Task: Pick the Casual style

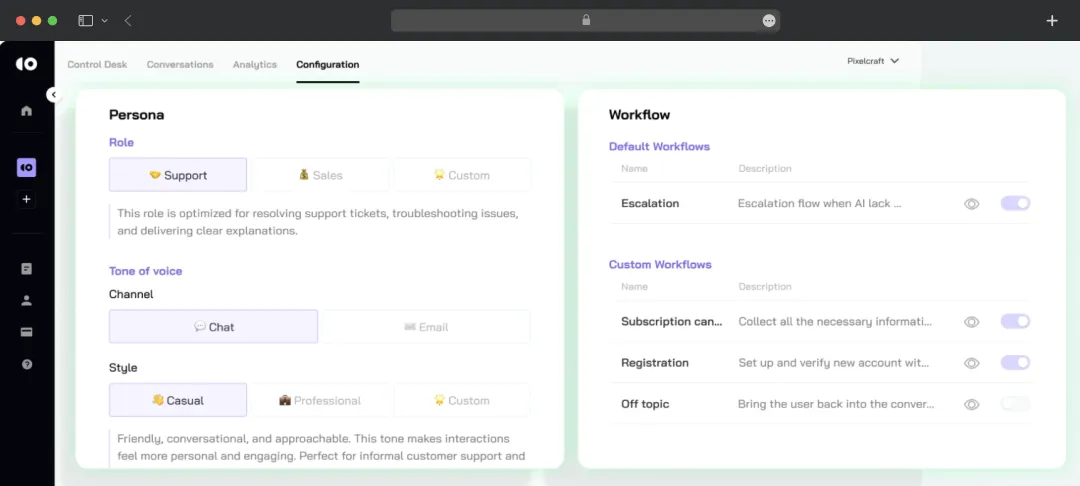Action: pyautogui.click(x=178, y=400)
